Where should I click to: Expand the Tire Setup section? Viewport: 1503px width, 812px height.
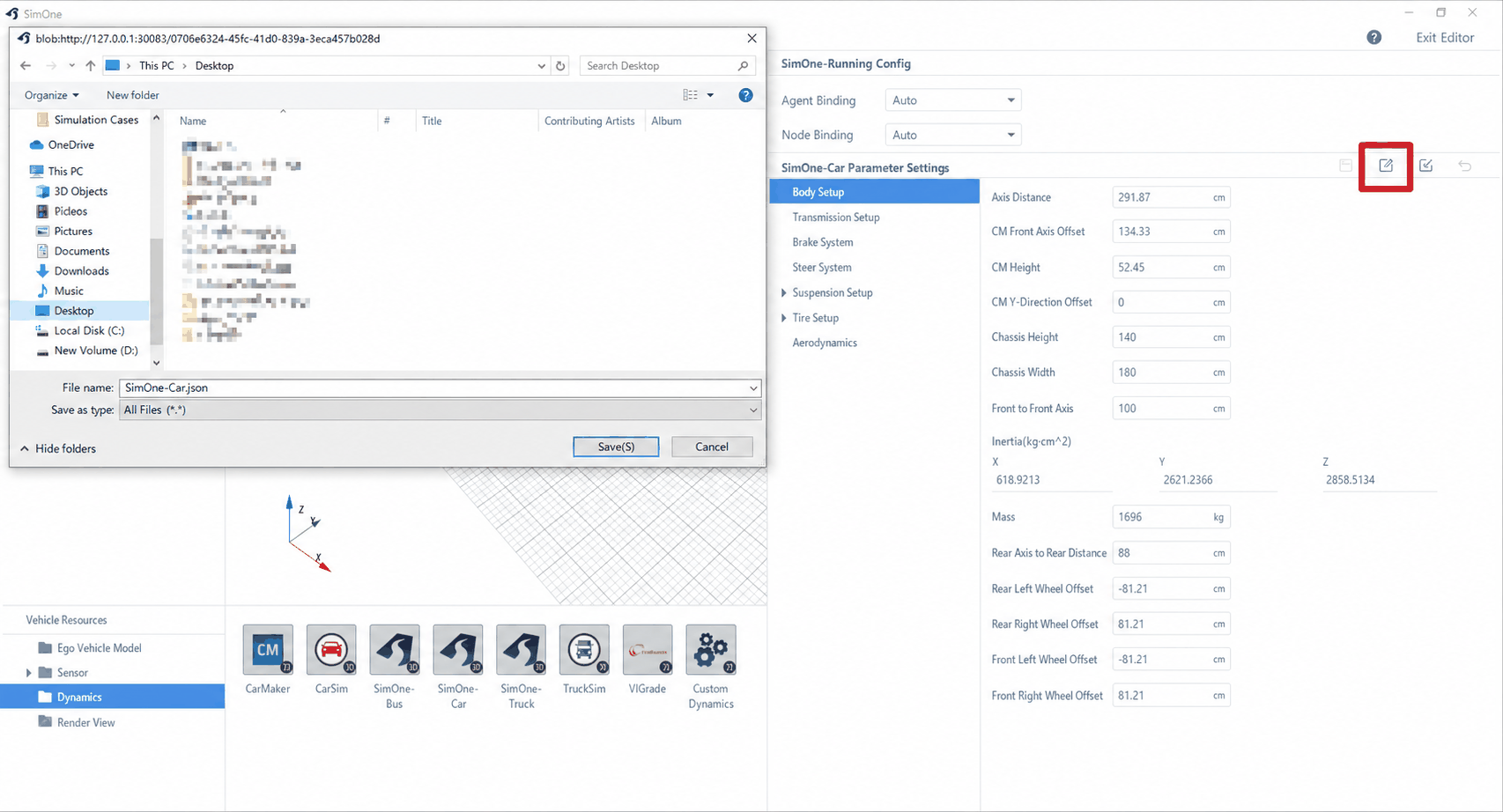tap(784, 318)
